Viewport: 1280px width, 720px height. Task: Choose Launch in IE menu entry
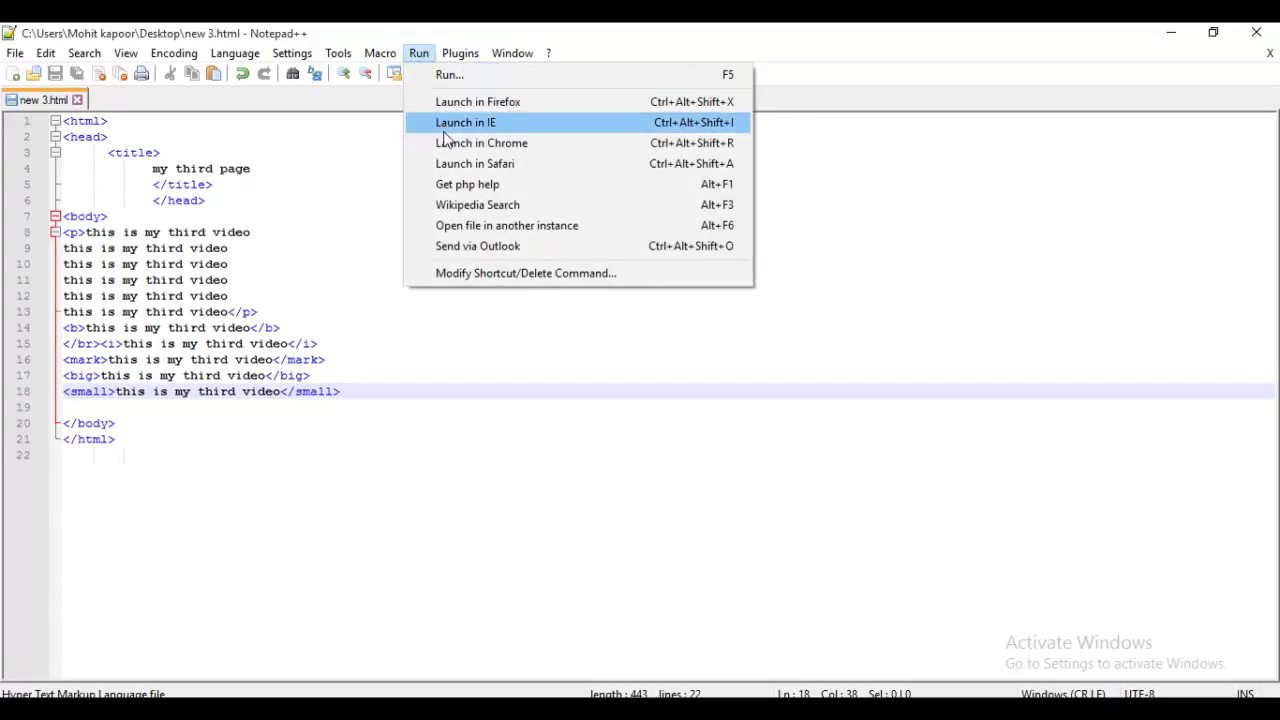579,122
